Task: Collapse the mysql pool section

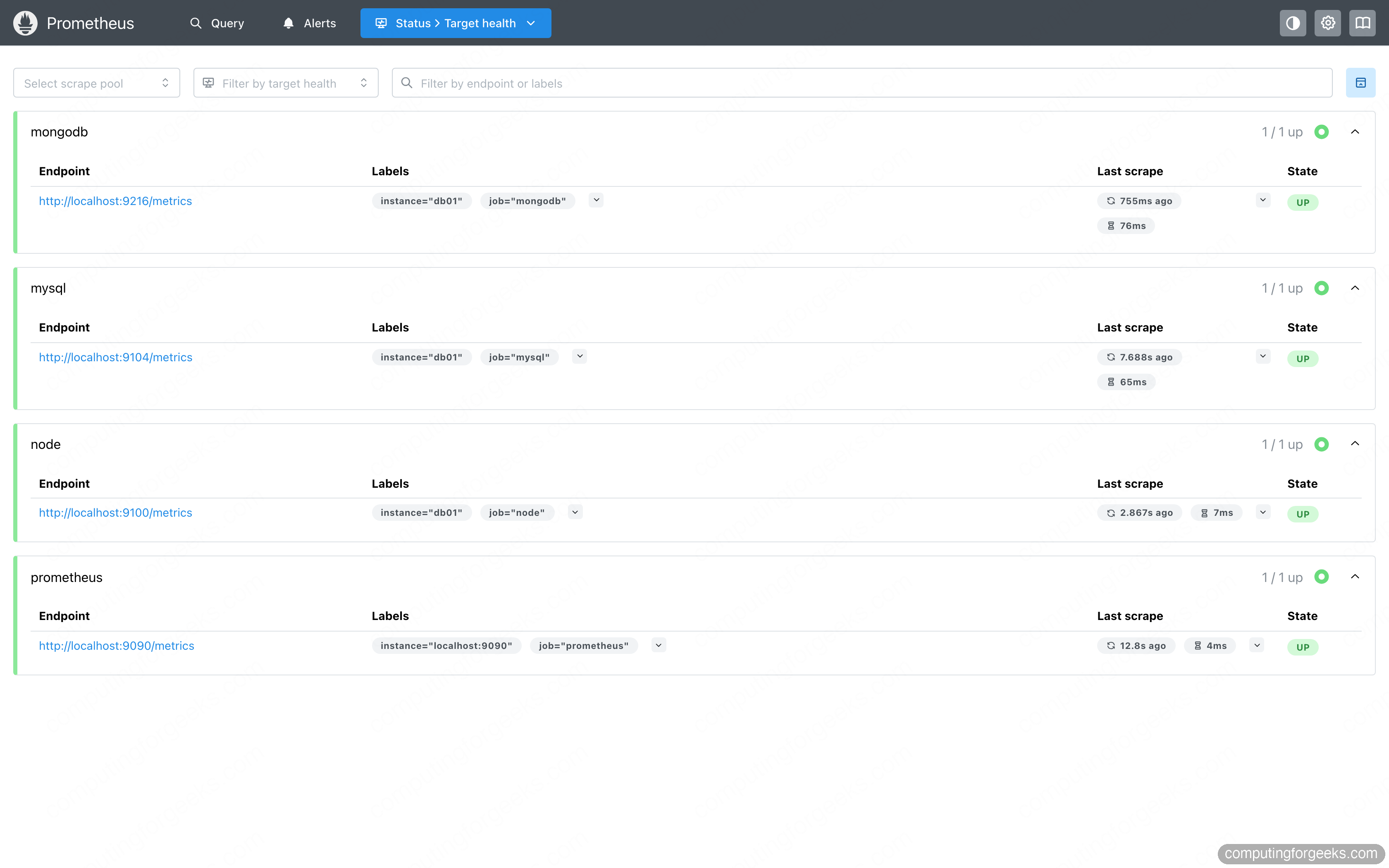Action: (1355, 288)
